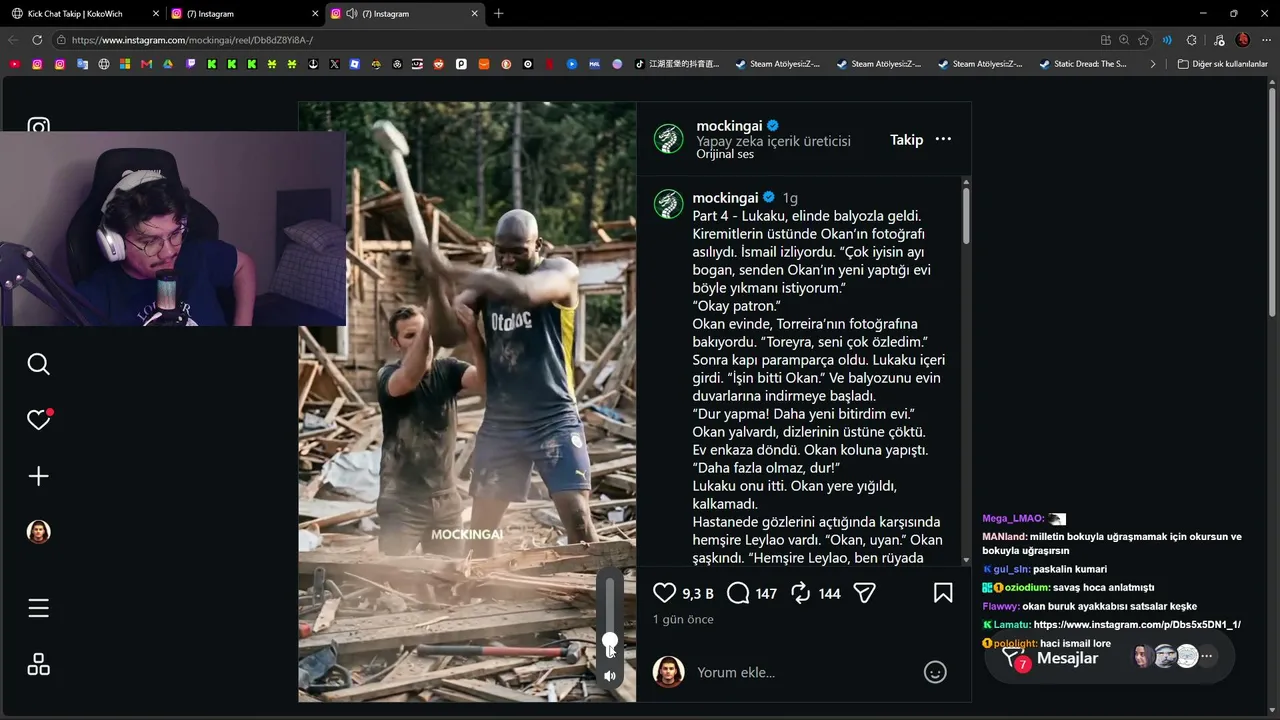Open the mockingai avatar in post header
The image size is (1280, 720).
click(x=669, y=139)
